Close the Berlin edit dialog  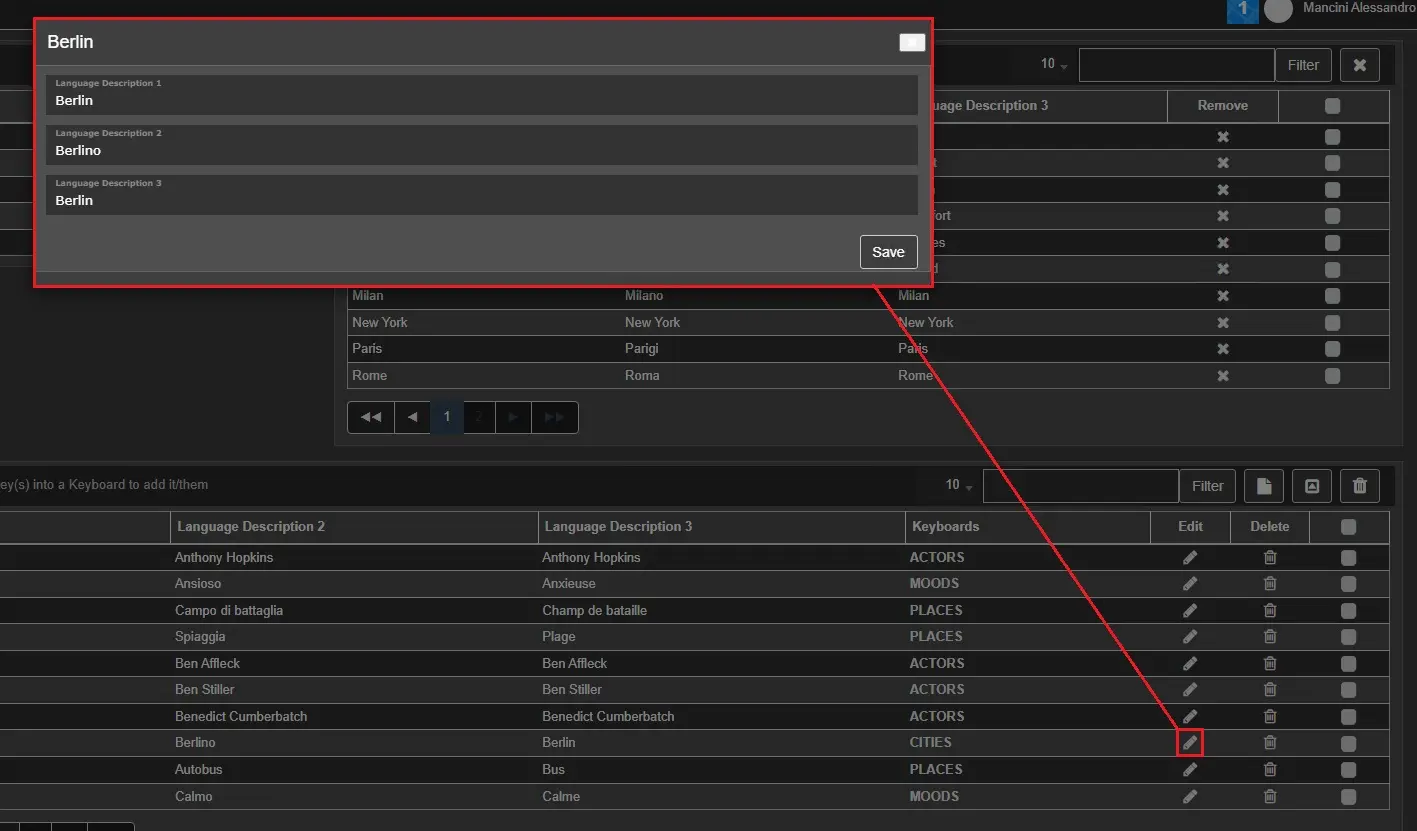click(x=911, y=42)
